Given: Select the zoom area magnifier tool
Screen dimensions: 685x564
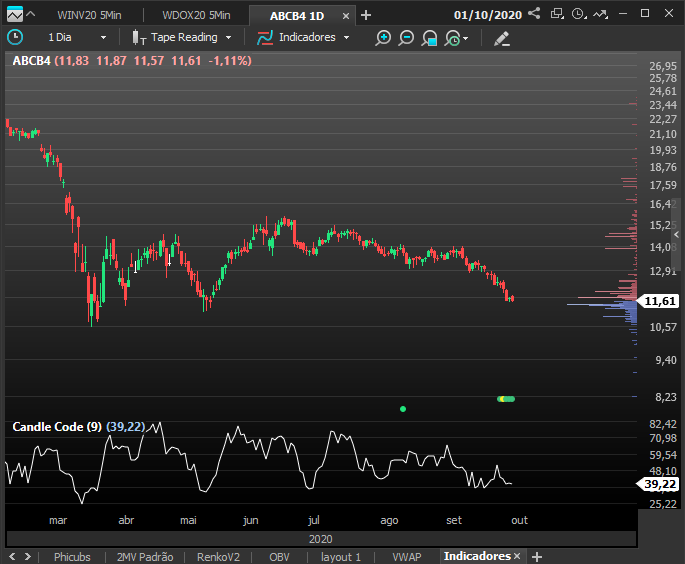Looking at the screenshot, I should pyautogui.click(x=429, y=38).
